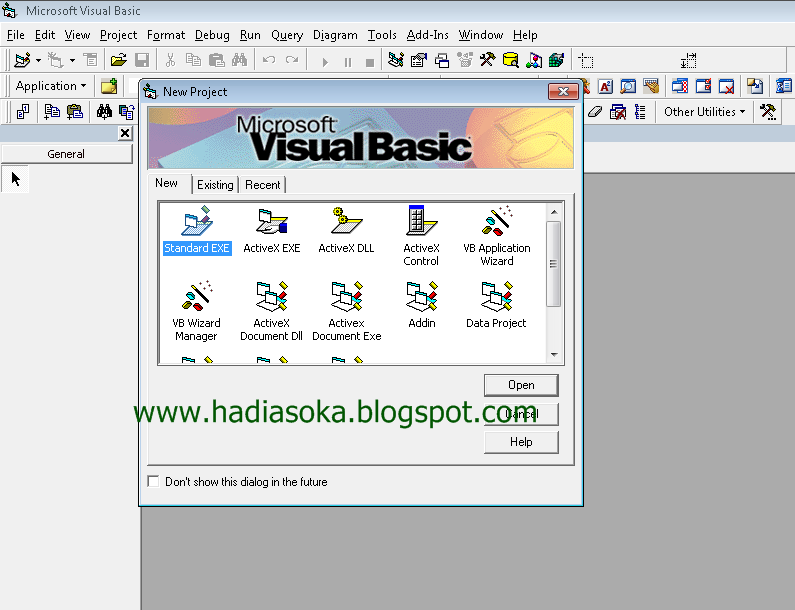Click the project list scrollbar thumb
This screenshot has width=795, height=610.
554,264
